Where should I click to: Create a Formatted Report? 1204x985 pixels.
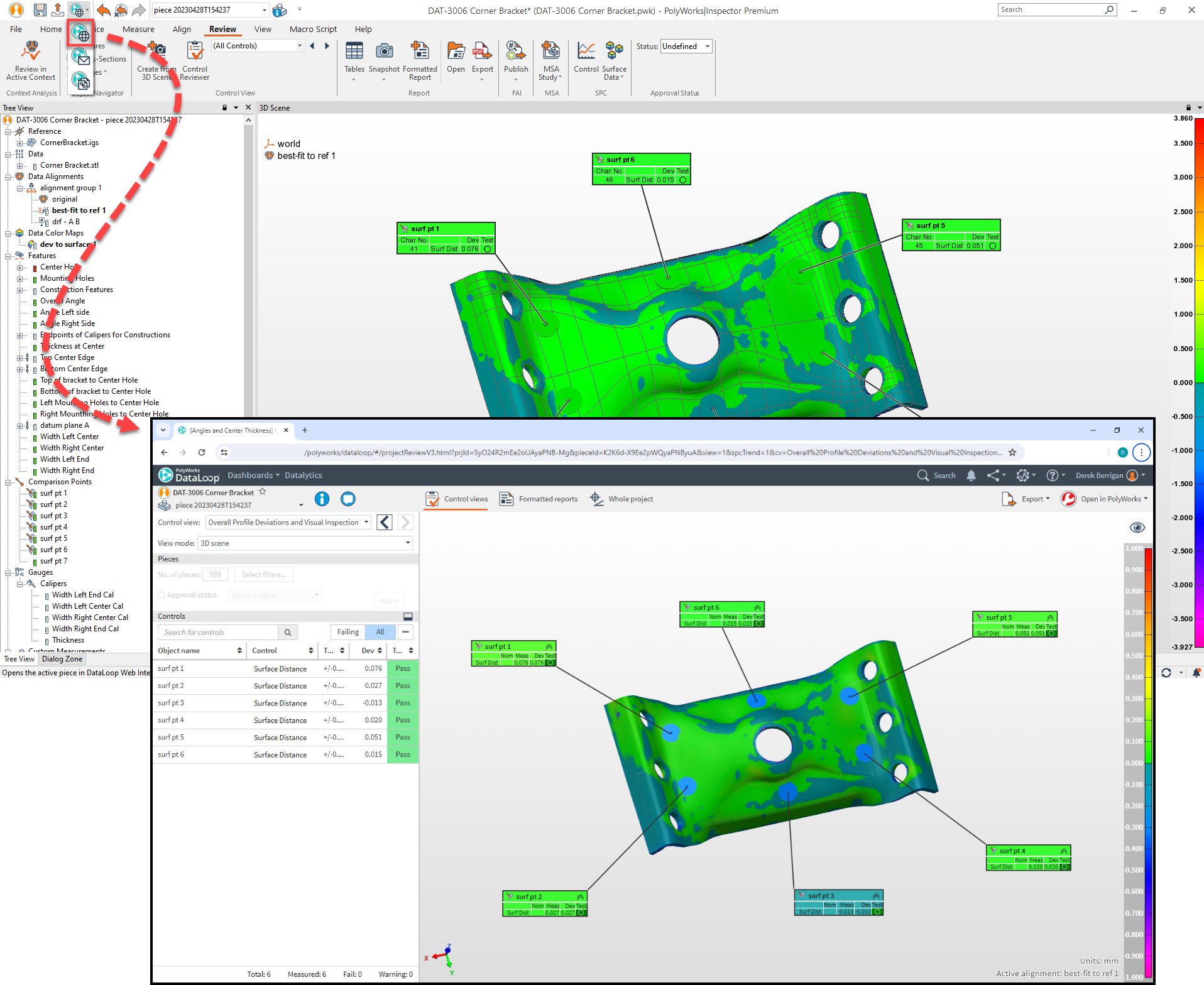click(x=420, y=61)
